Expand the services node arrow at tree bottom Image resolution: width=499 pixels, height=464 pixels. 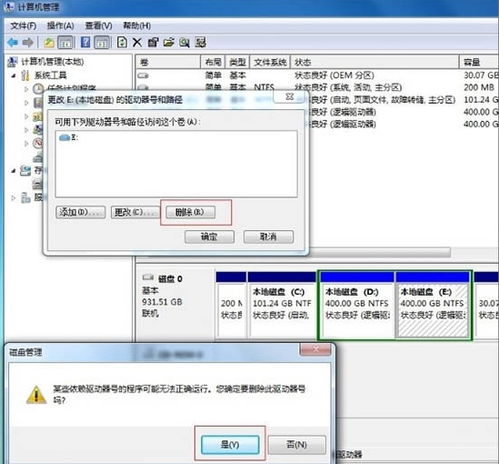[x=13, y=198]
